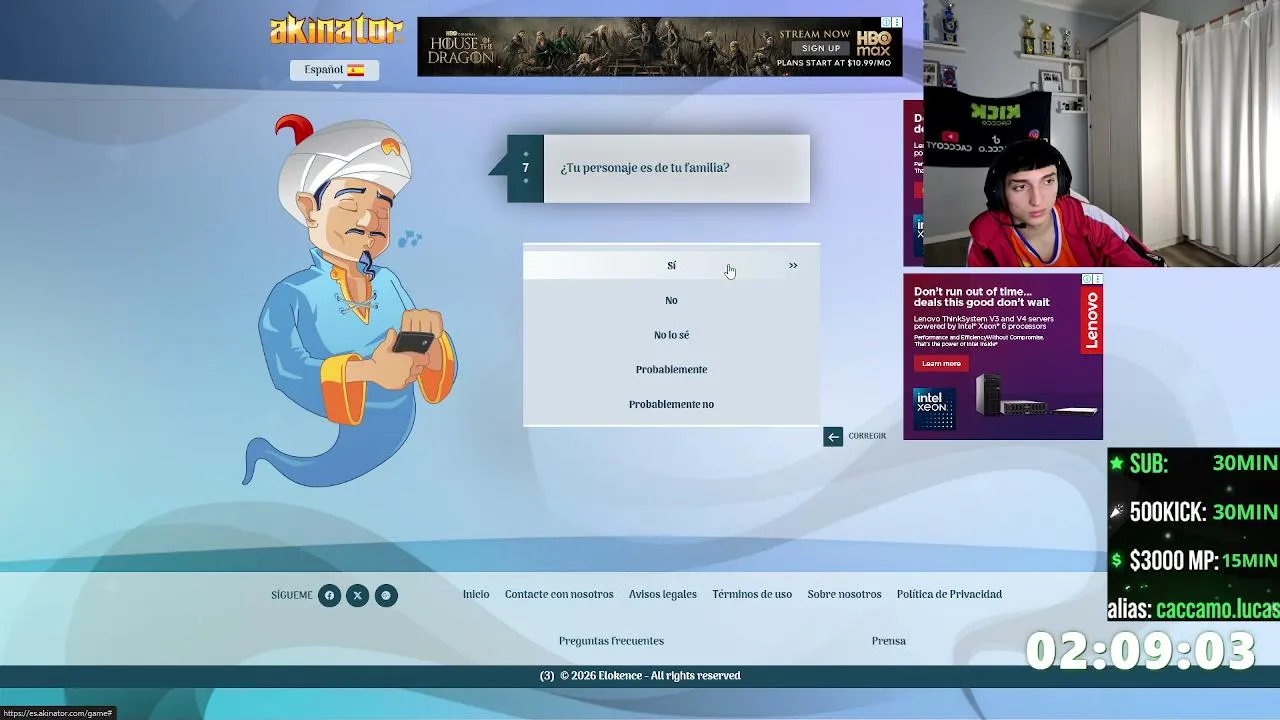
Task: Click 'SIGN UP' in HBO Max ad
Action: [x=821, y=48]
